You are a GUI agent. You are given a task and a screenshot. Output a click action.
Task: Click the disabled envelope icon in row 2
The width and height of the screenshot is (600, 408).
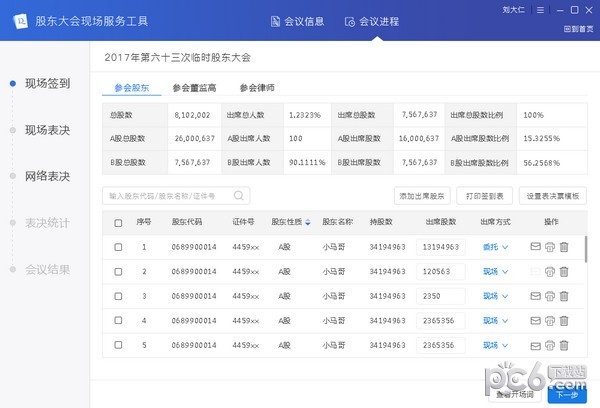pos(535,271)
